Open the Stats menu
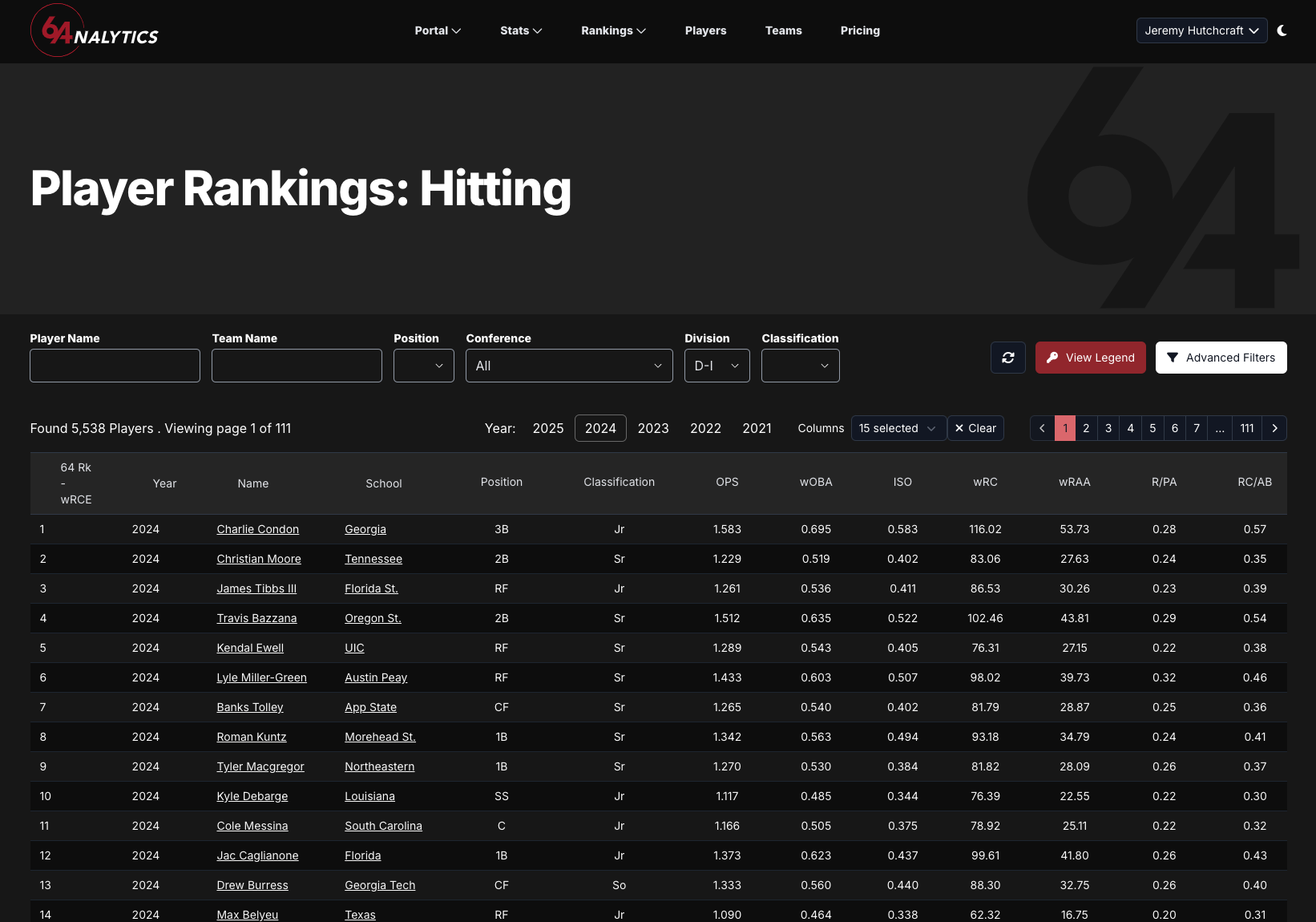The width and height of the screenshot is (1316, 922). coord(520,30)
